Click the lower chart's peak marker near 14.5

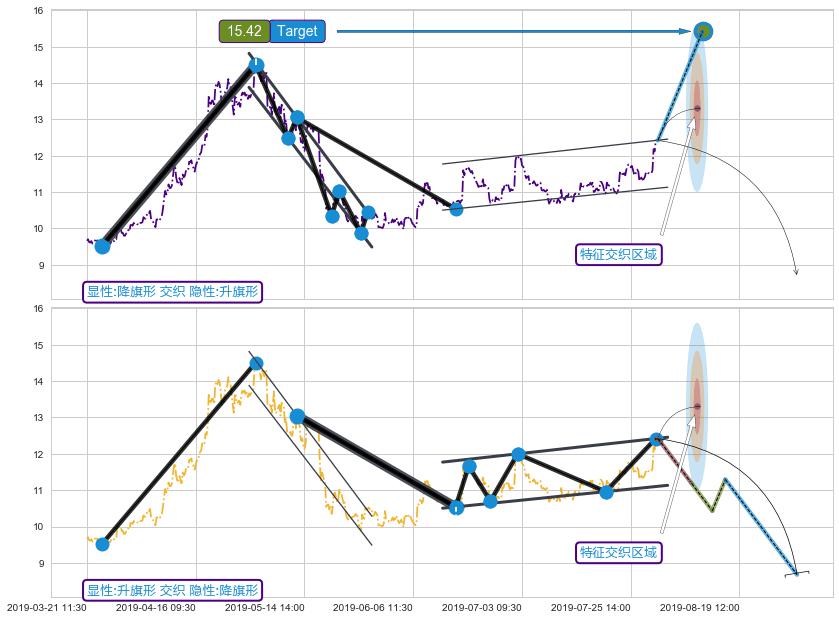pyautogui.click(x=256, y=363)
